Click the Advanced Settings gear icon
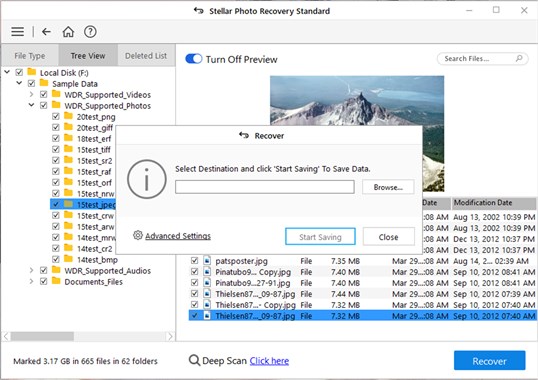This screenshot has height=380, width=538. coord(138,235)
